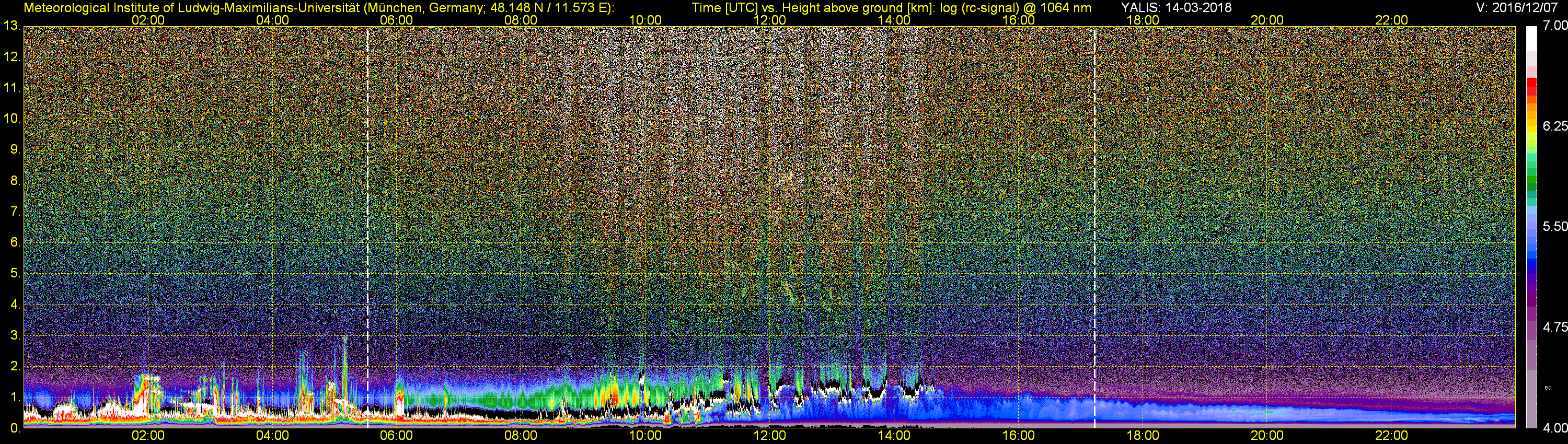
Task: Click the 20:00 label on the top time axis
Action: (1267, 20)
